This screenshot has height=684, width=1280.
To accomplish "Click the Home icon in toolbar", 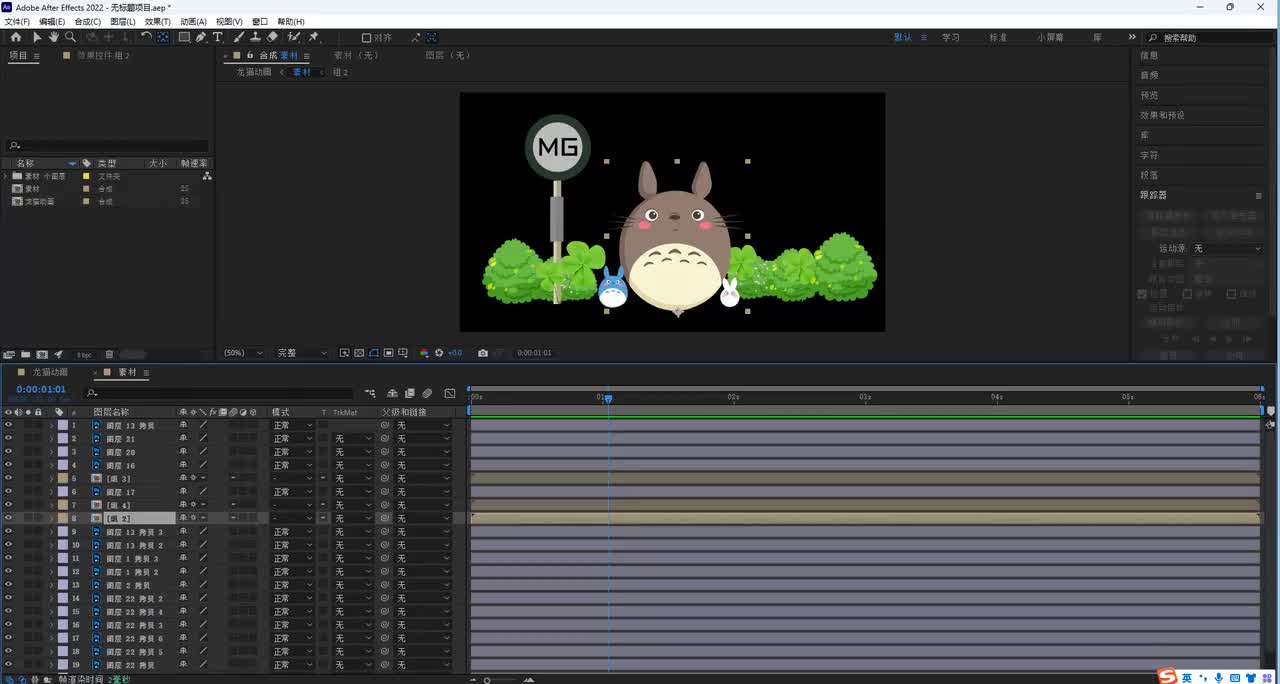I will coord(16,37).
